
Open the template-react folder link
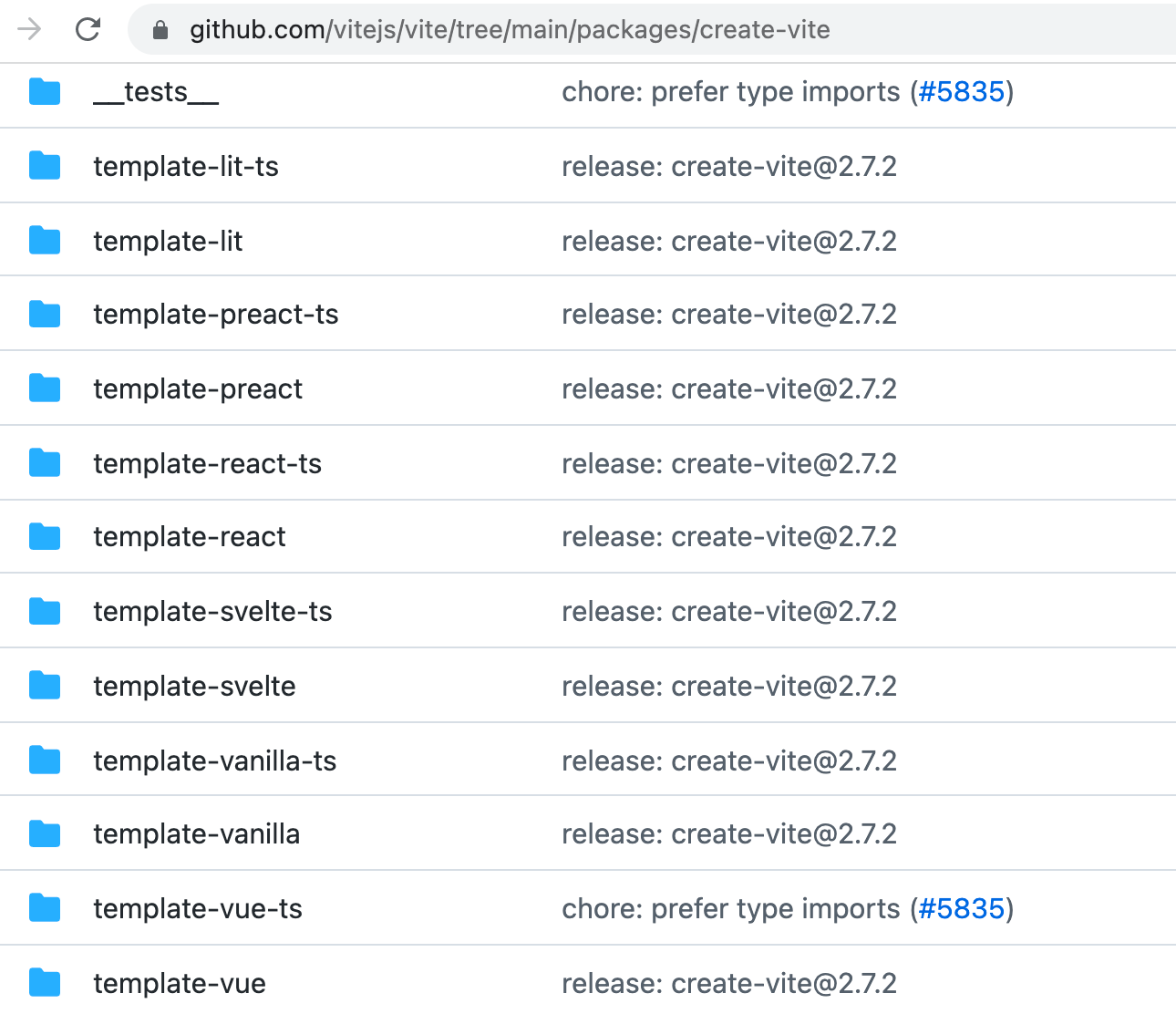pyautogui.click(x=190, y=537)
